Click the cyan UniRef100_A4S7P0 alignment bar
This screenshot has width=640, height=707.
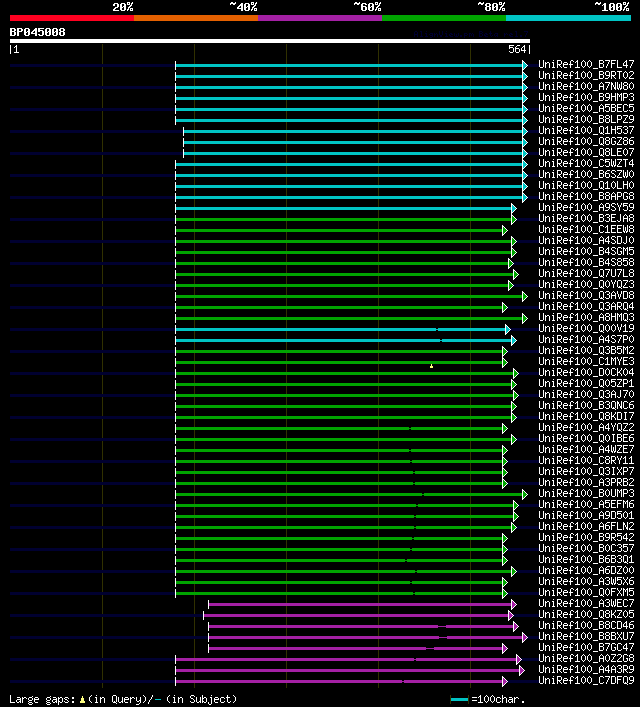[x=344, y=340]
